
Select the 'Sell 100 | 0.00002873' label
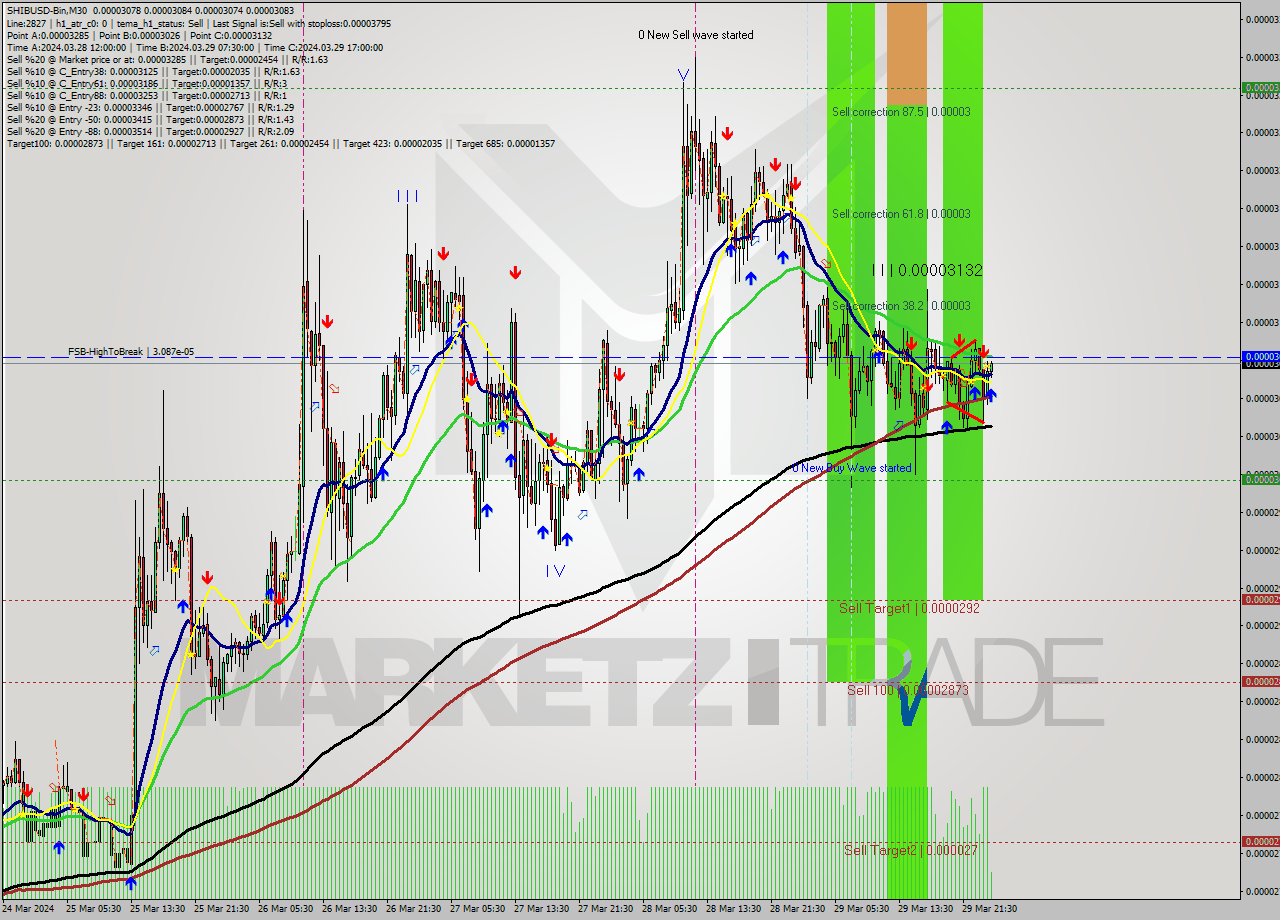(908, 690)
